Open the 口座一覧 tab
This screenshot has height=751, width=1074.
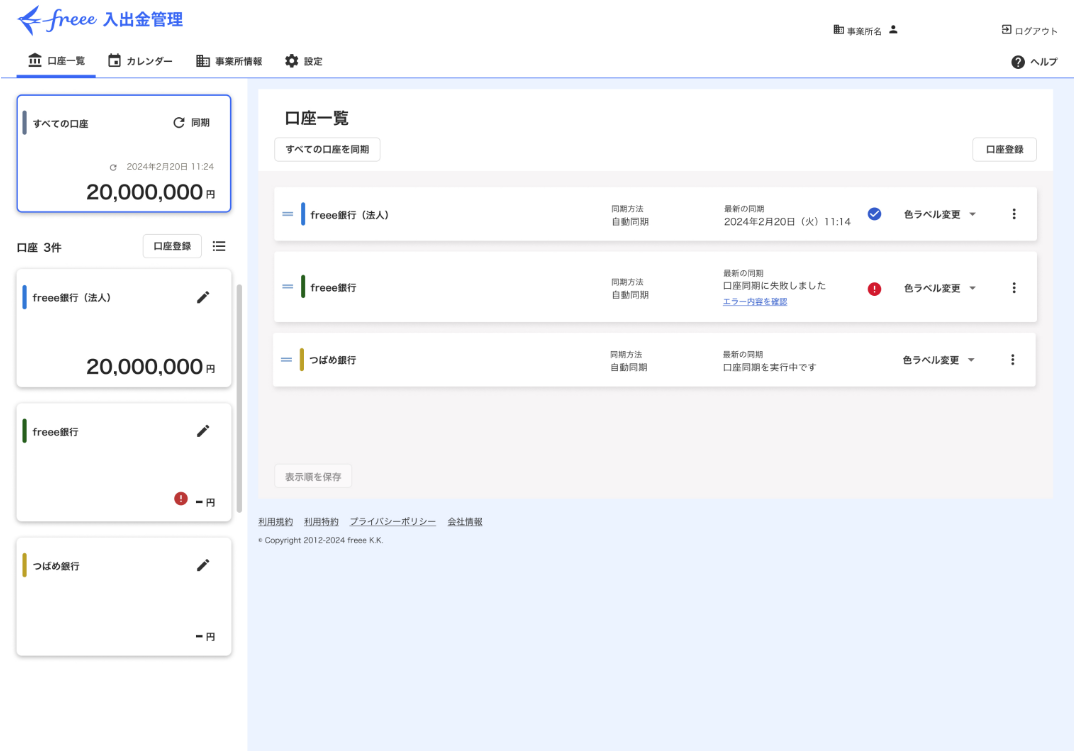(x=56, y=61)
